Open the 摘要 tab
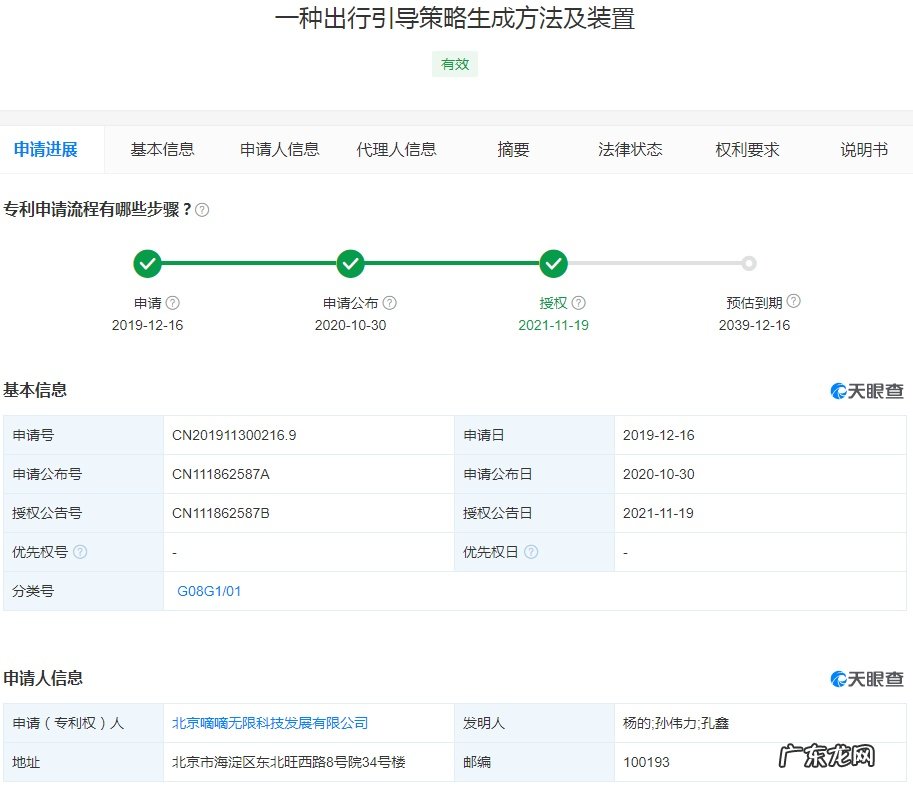913x785 pixels. [513, 149]
